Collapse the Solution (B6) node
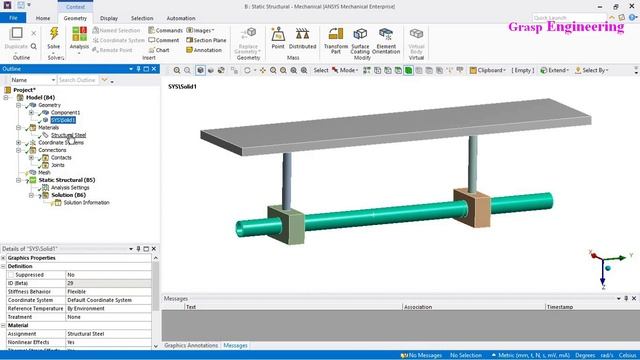The image size is (640, 360). click(31, 195)
